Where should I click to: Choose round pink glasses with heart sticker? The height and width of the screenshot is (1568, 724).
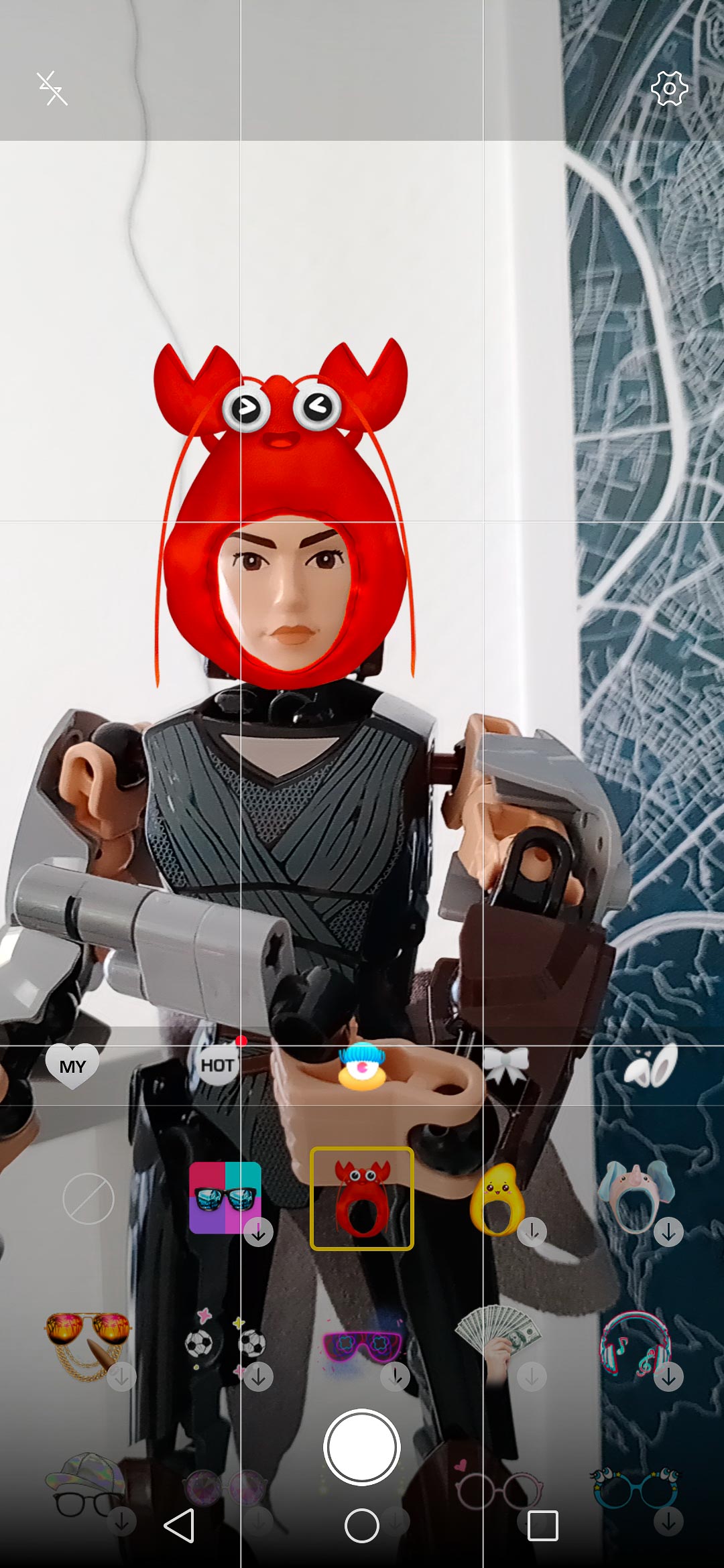click(x=499, y=1484)
